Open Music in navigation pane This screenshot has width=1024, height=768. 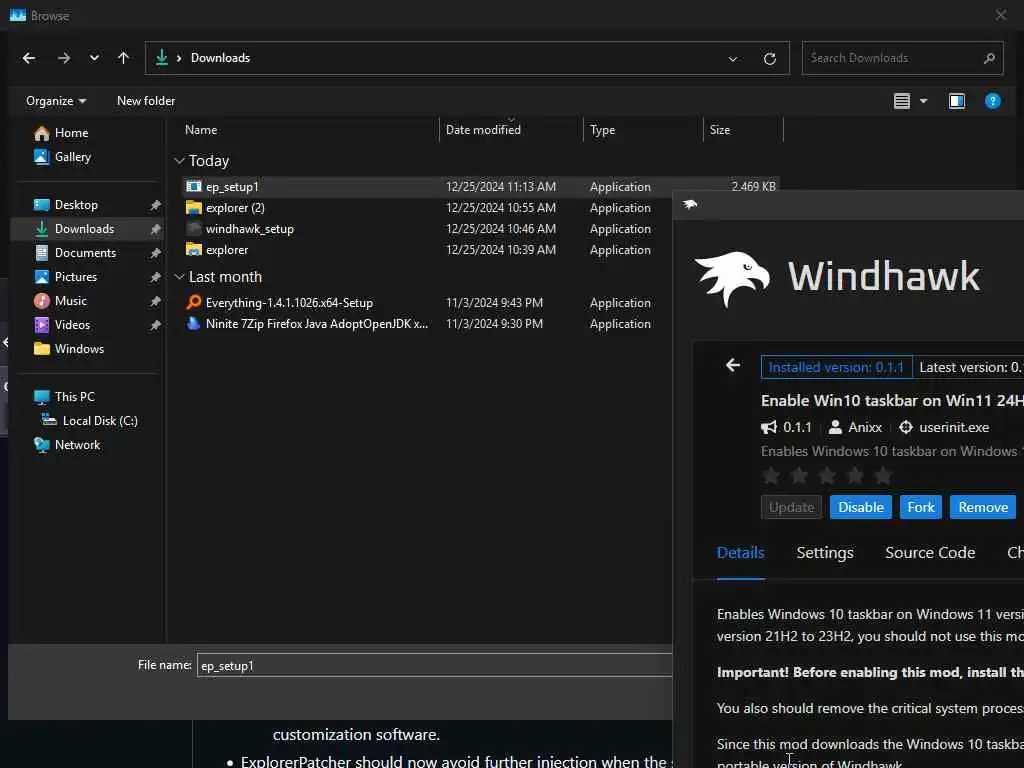(x=70, y=301)
